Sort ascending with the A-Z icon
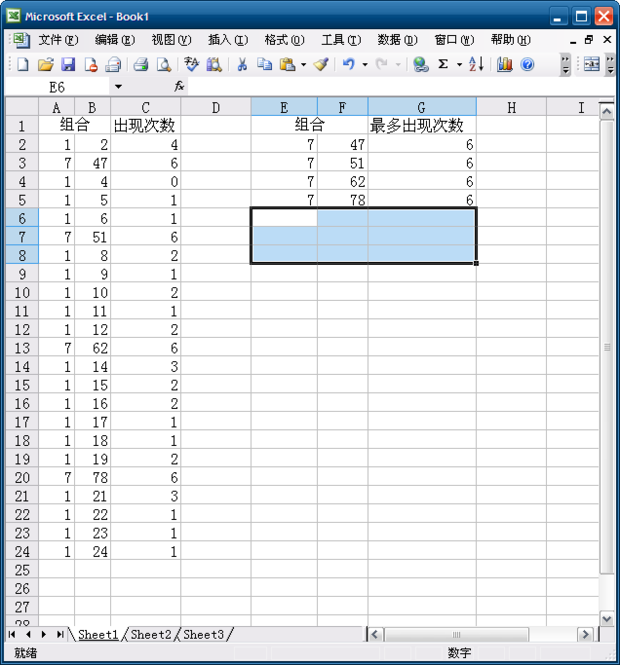 point(476,64)
